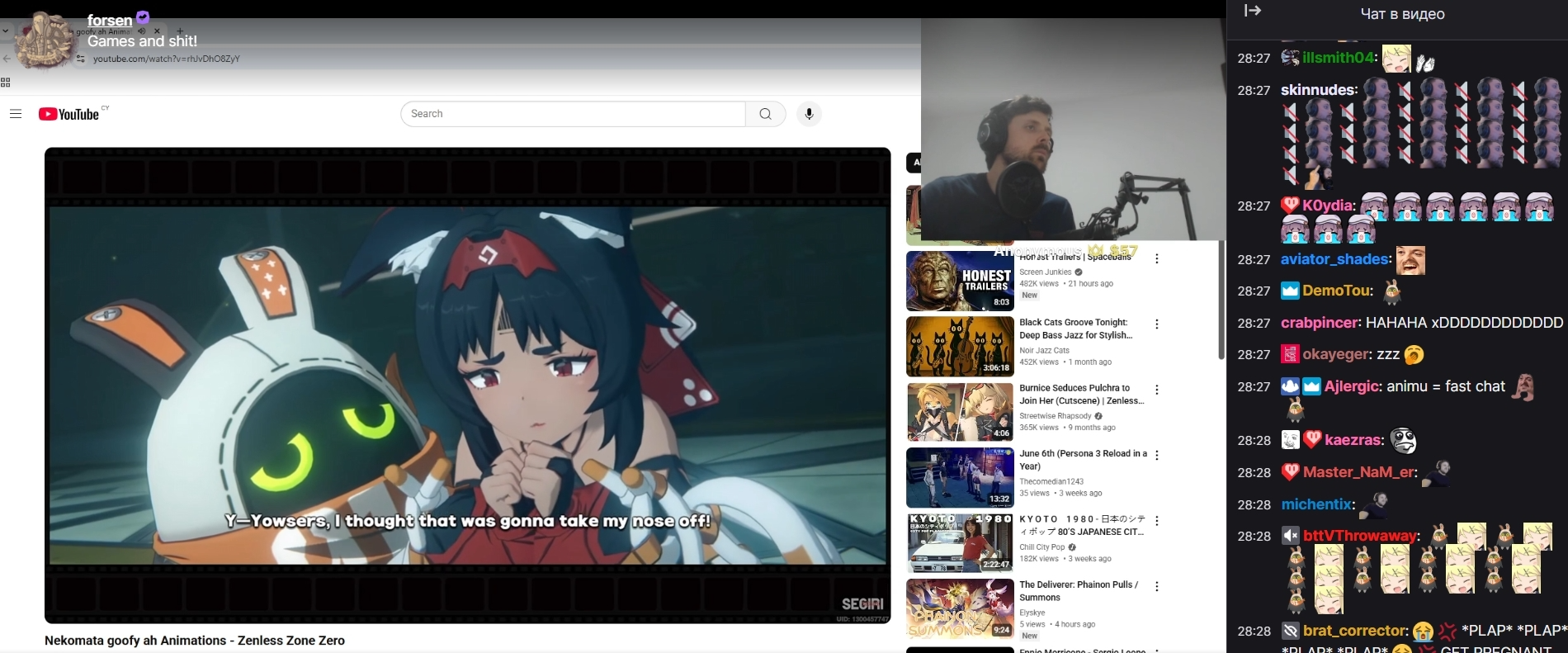The width and height of the screenshot is (1568, 653).
Task: Open KYOTO 1980 city pop thumbnail
Action: pos(960,543)
